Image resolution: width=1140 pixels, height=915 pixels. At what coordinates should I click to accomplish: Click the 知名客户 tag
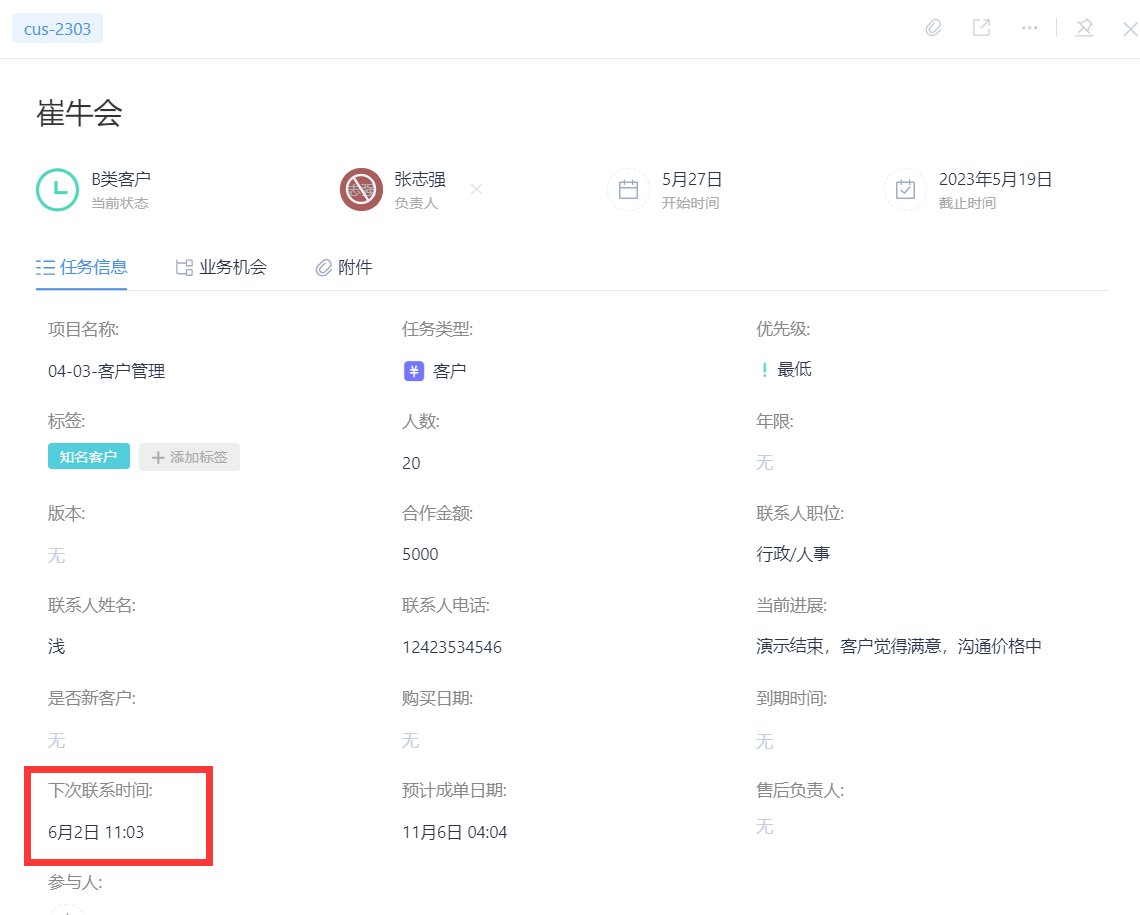pos(89,456)
